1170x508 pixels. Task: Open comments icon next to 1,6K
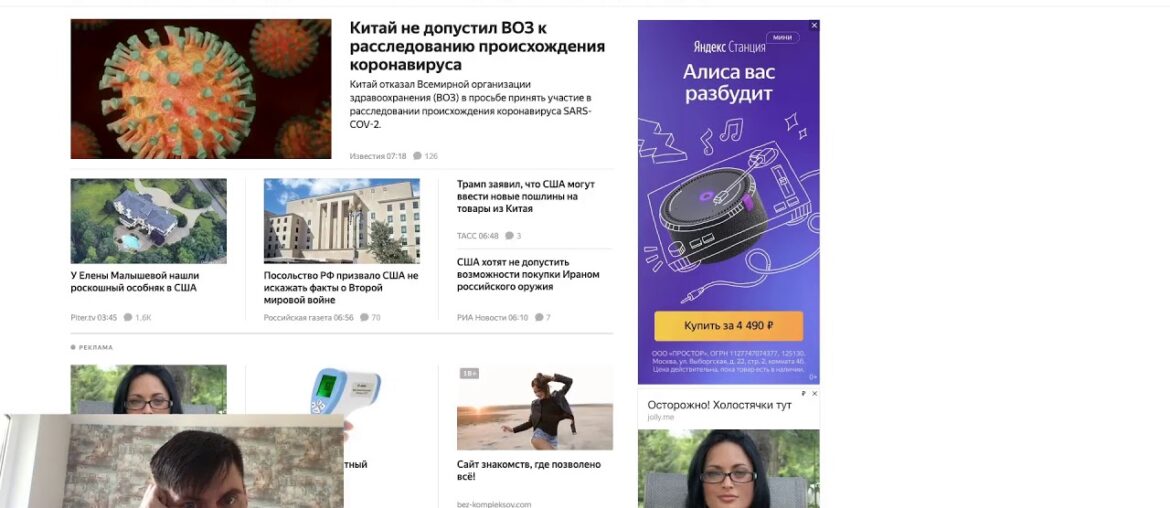pyautogui.click(x=128, y=317)
